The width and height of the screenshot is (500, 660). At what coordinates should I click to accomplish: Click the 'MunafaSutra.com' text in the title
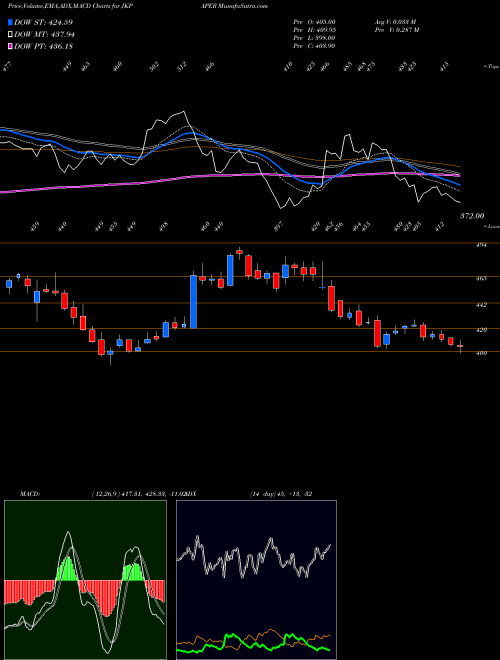point(243,6)
